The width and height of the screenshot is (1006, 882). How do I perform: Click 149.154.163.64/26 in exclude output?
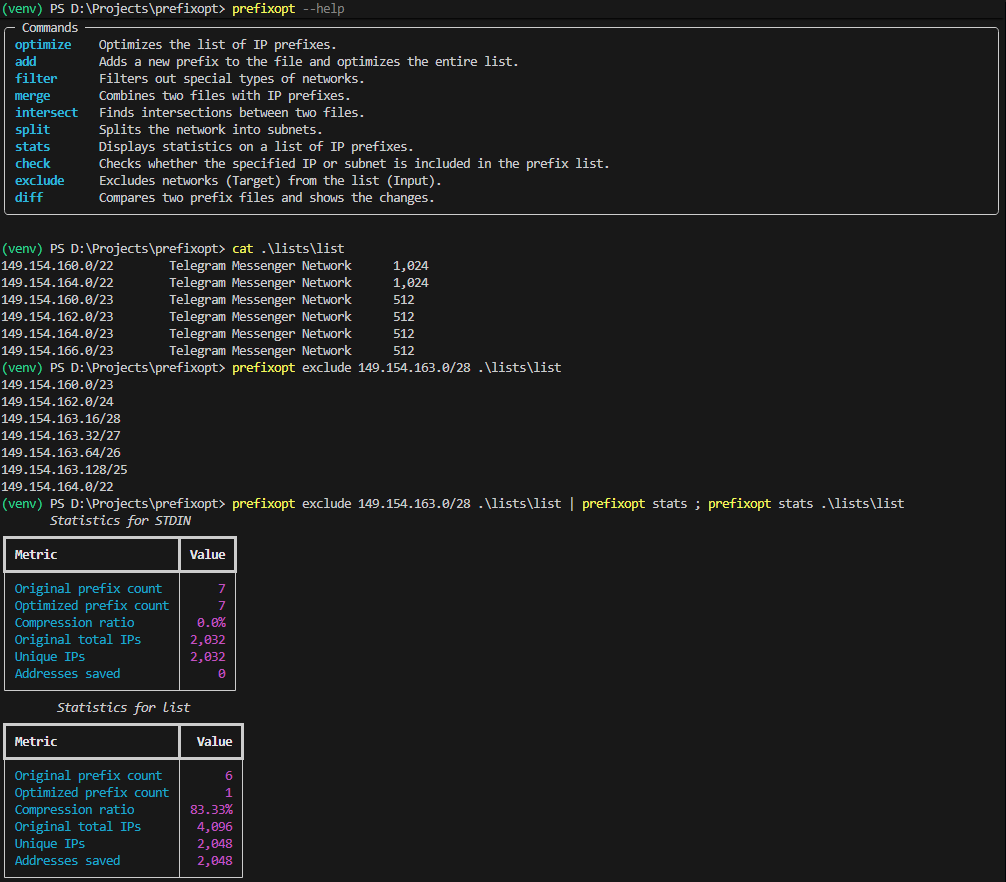61,453
